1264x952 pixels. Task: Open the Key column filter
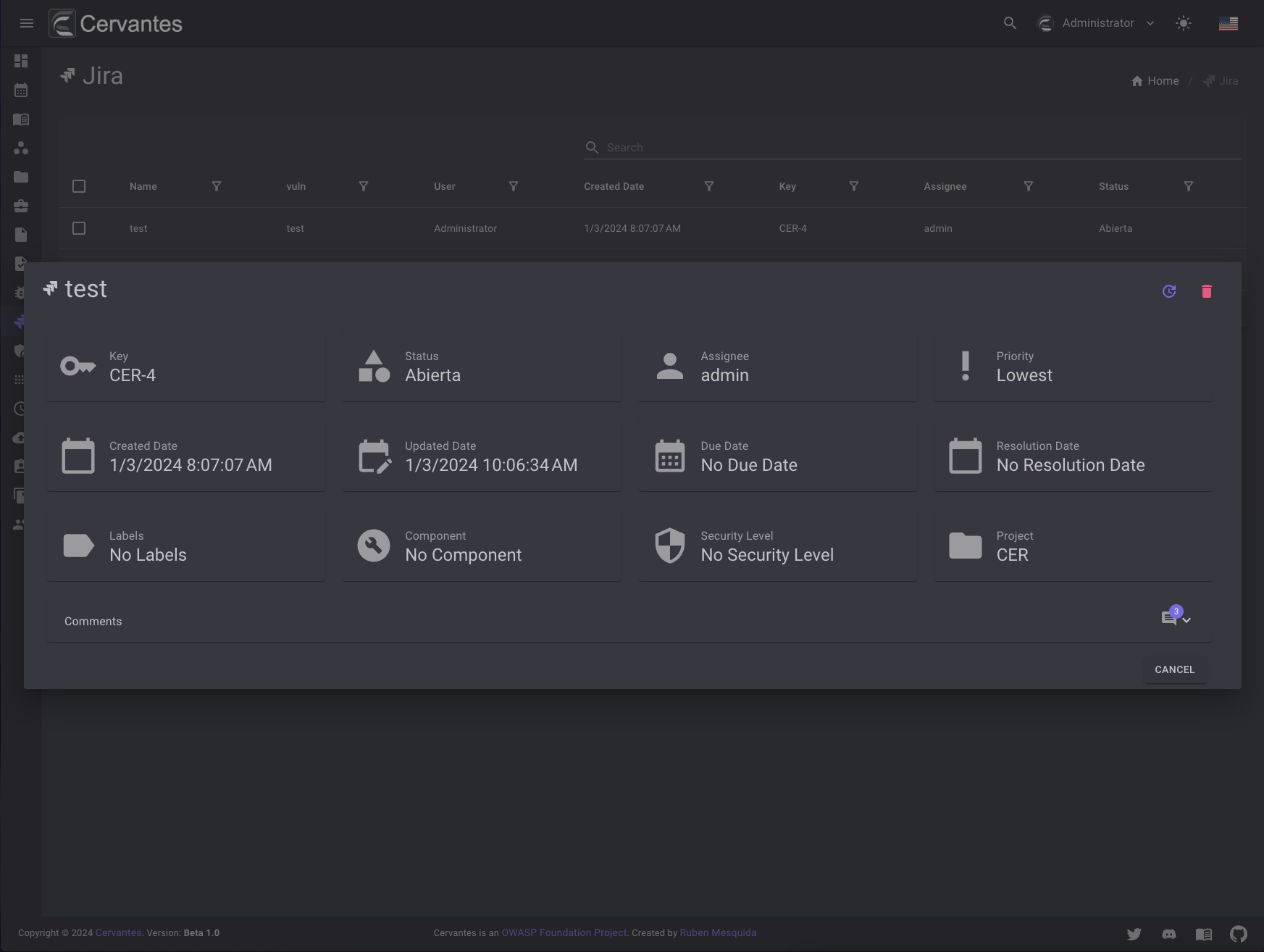[x=854, y=186]
